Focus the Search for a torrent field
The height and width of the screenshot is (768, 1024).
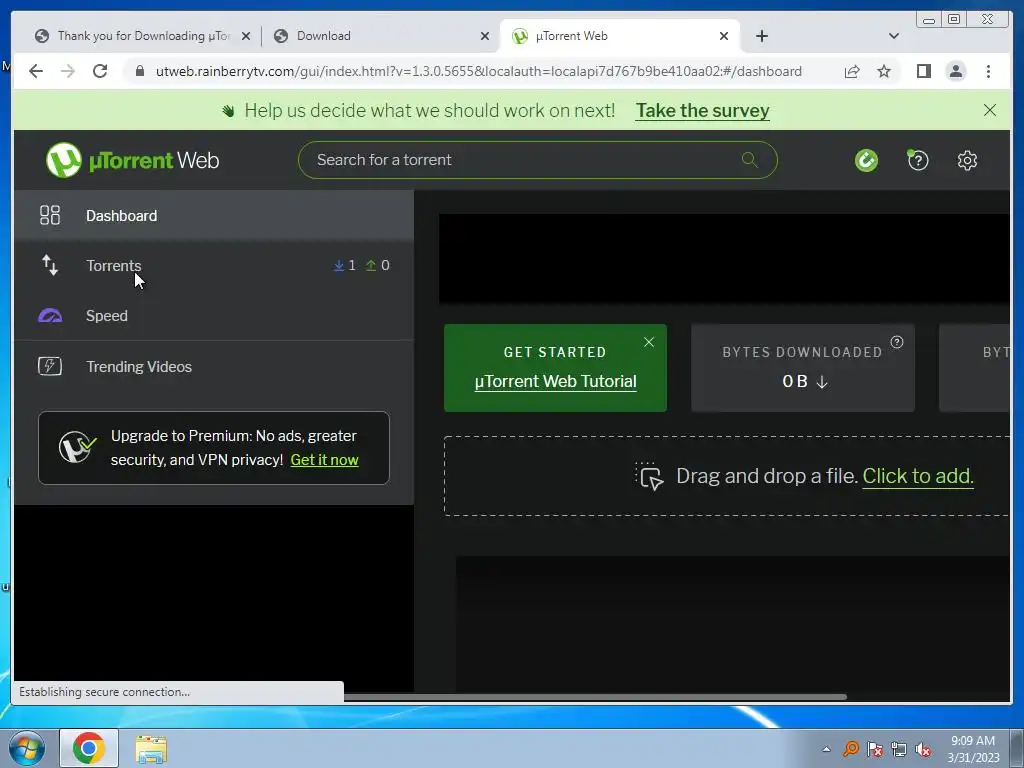point(537,160)
